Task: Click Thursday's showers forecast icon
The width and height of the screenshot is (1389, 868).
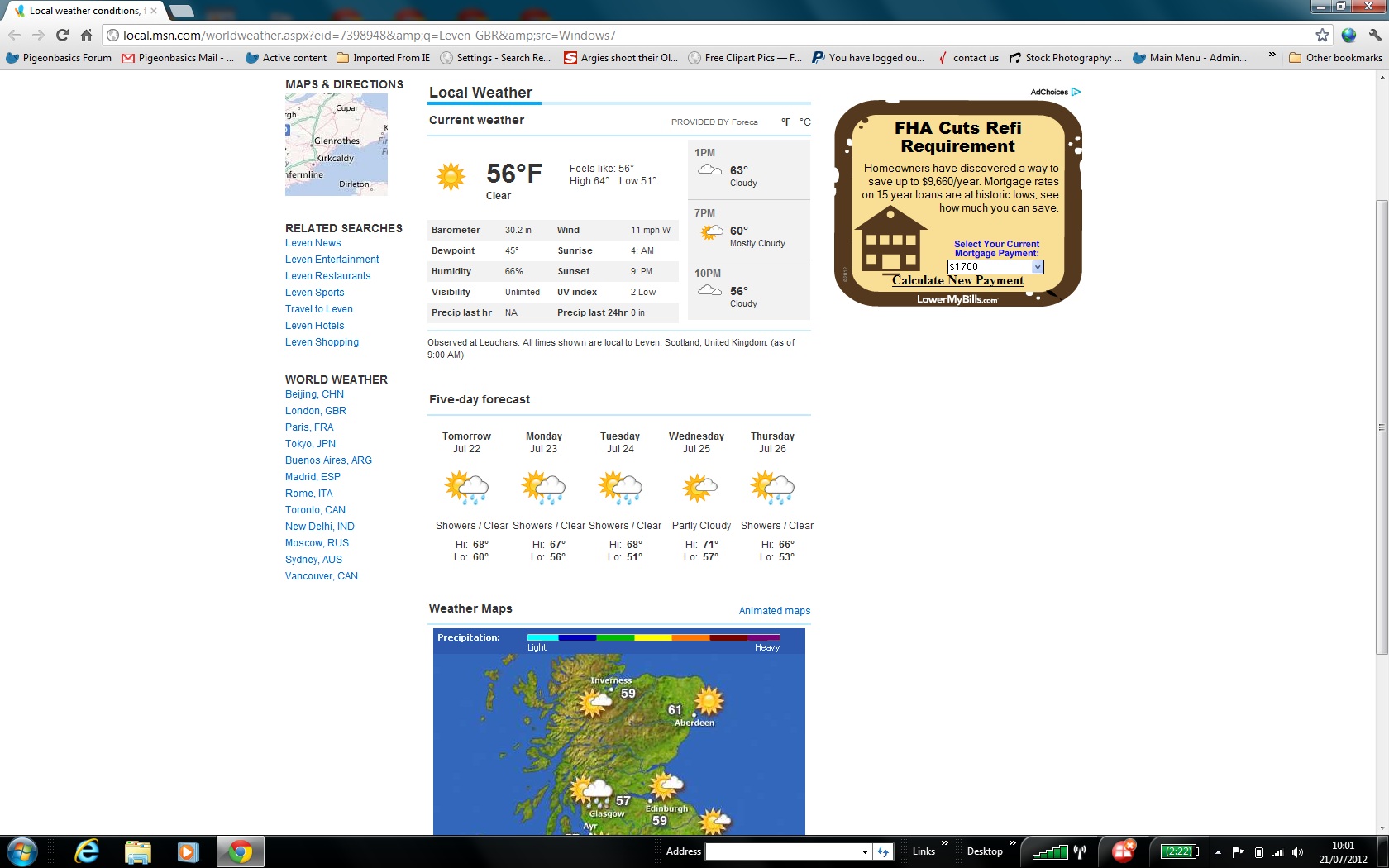Action: click(x=772, y=487)
